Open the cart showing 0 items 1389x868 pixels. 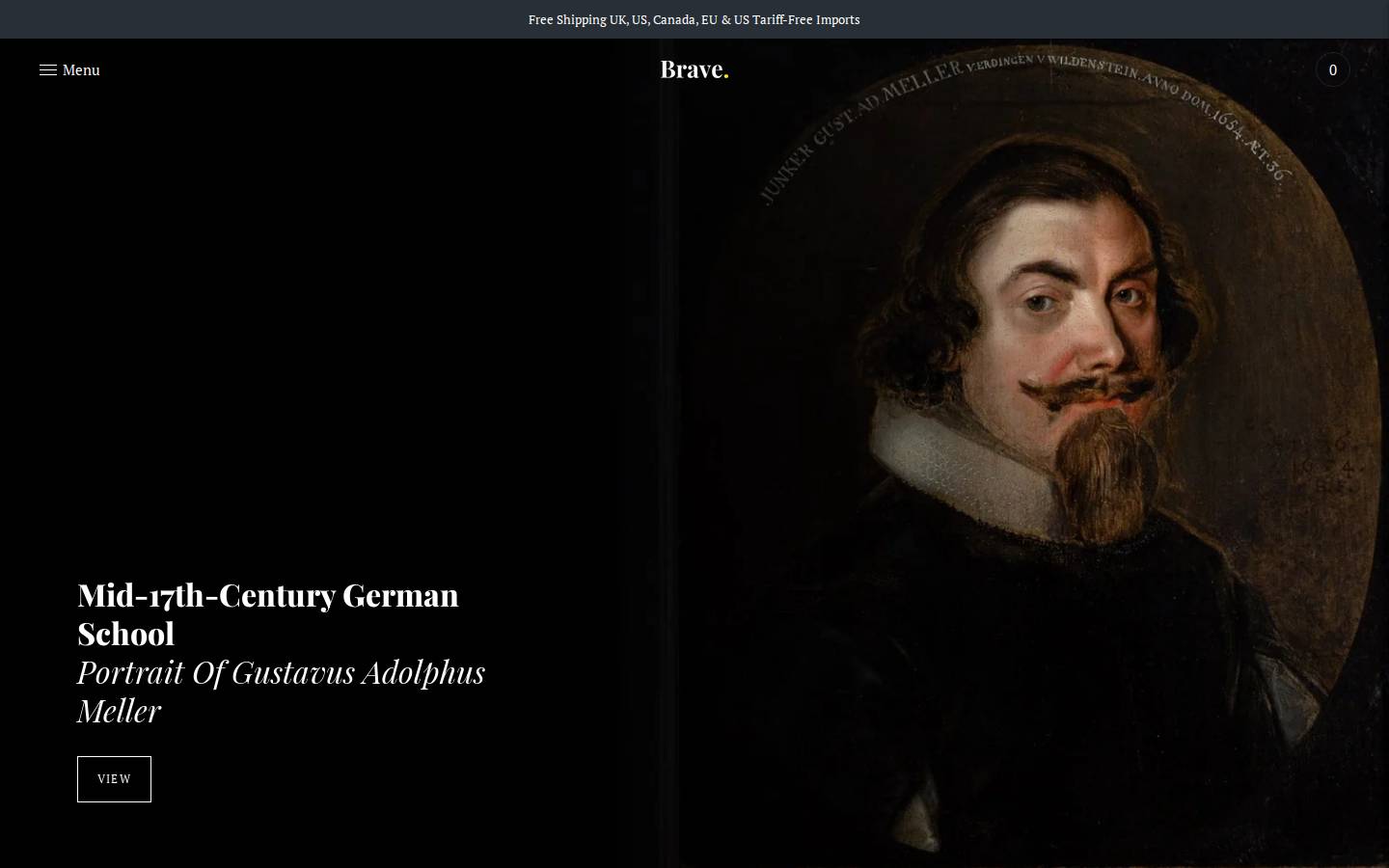coord(1332,69)
